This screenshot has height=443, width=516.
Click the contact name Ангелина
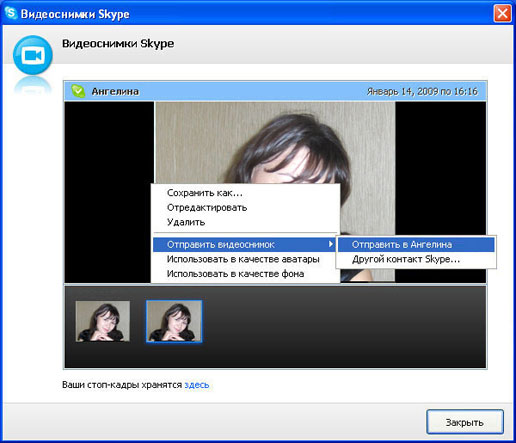[115, 91]
